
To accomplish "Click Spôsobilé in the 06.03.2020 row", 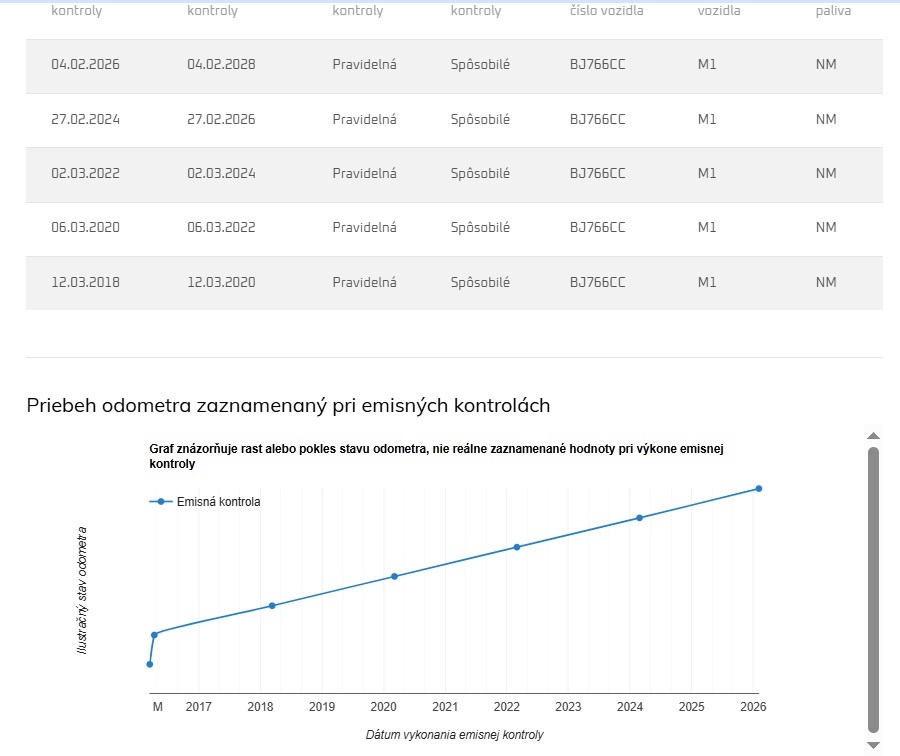I will (480, 227).
